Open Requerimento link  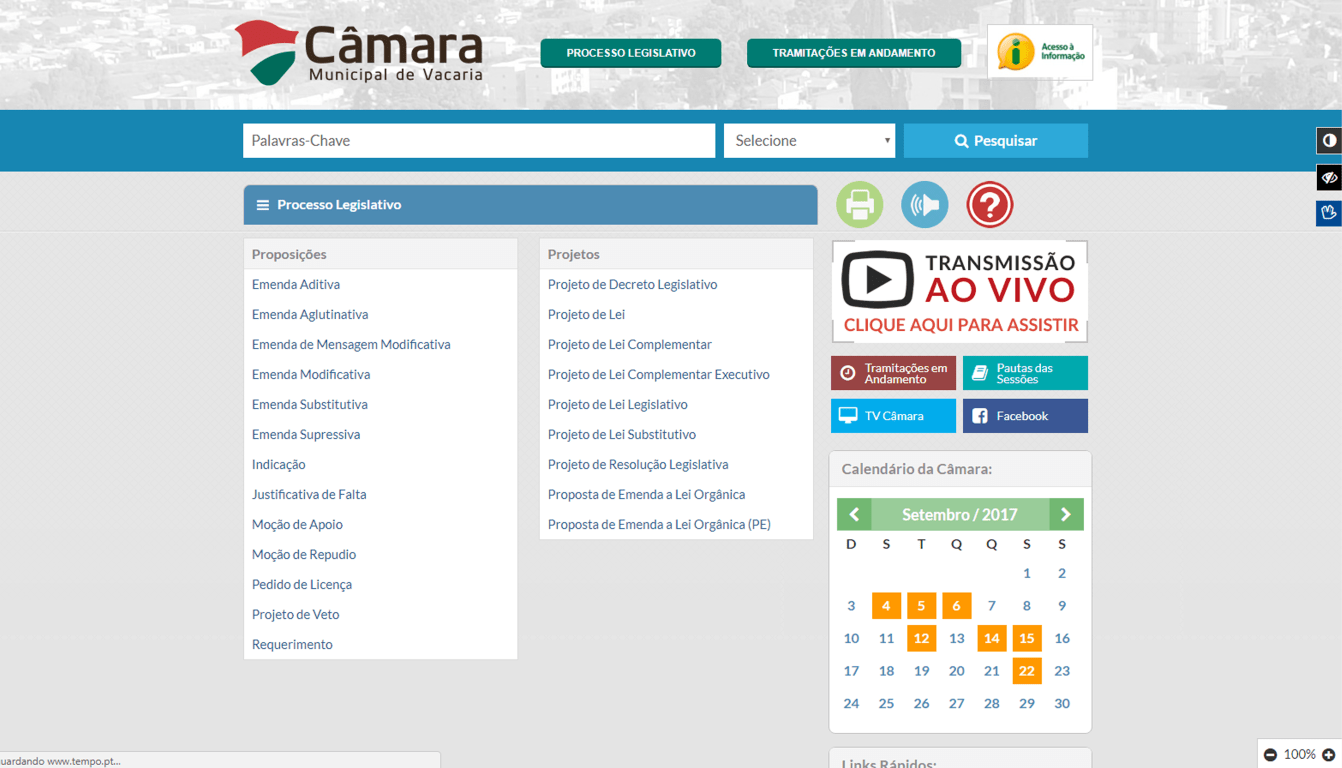292,644
